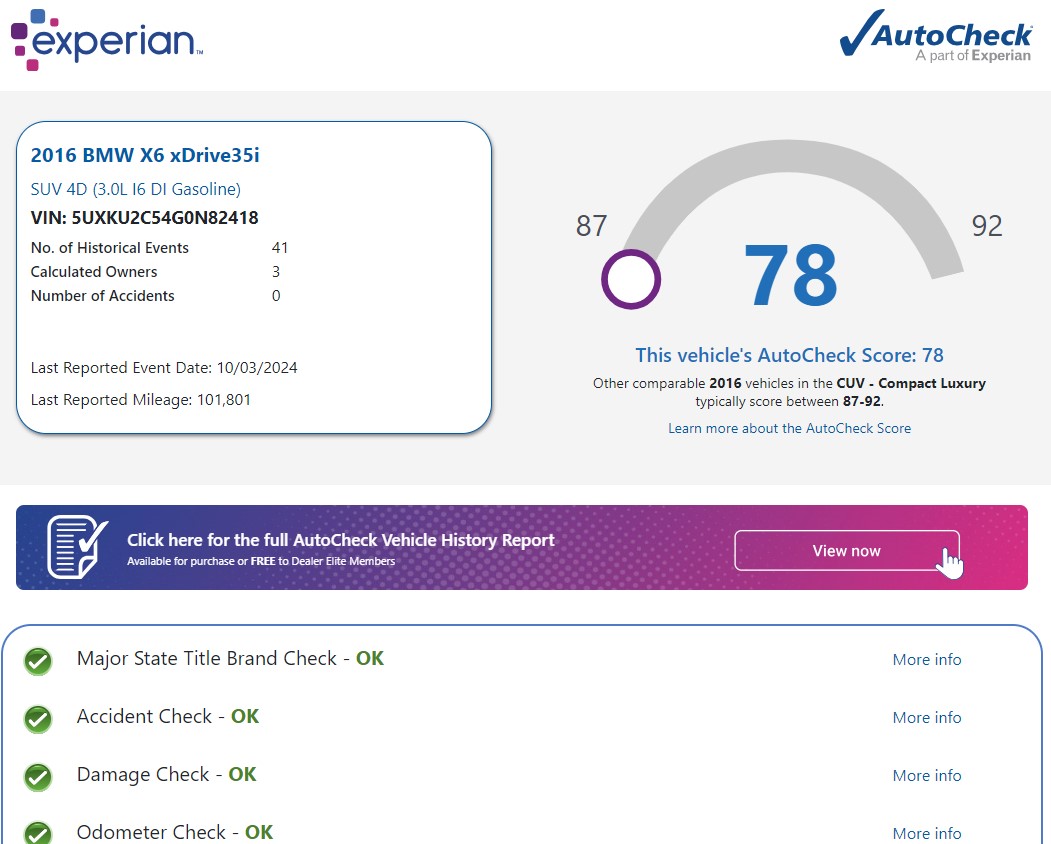Click the green checkmark beside Odometer Check

38,833
